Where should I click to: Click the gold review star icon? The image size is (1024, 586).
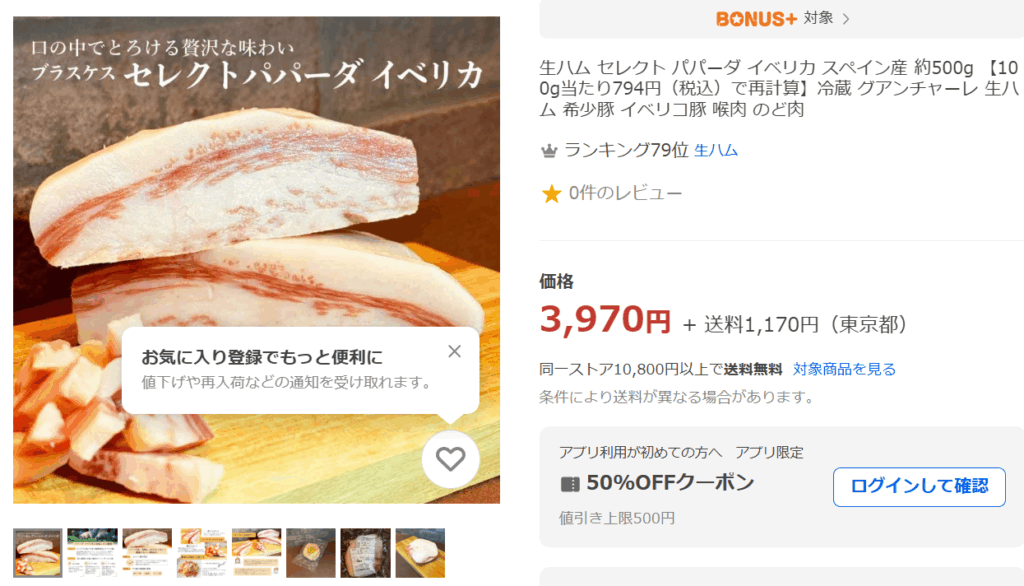click(551, 194)
